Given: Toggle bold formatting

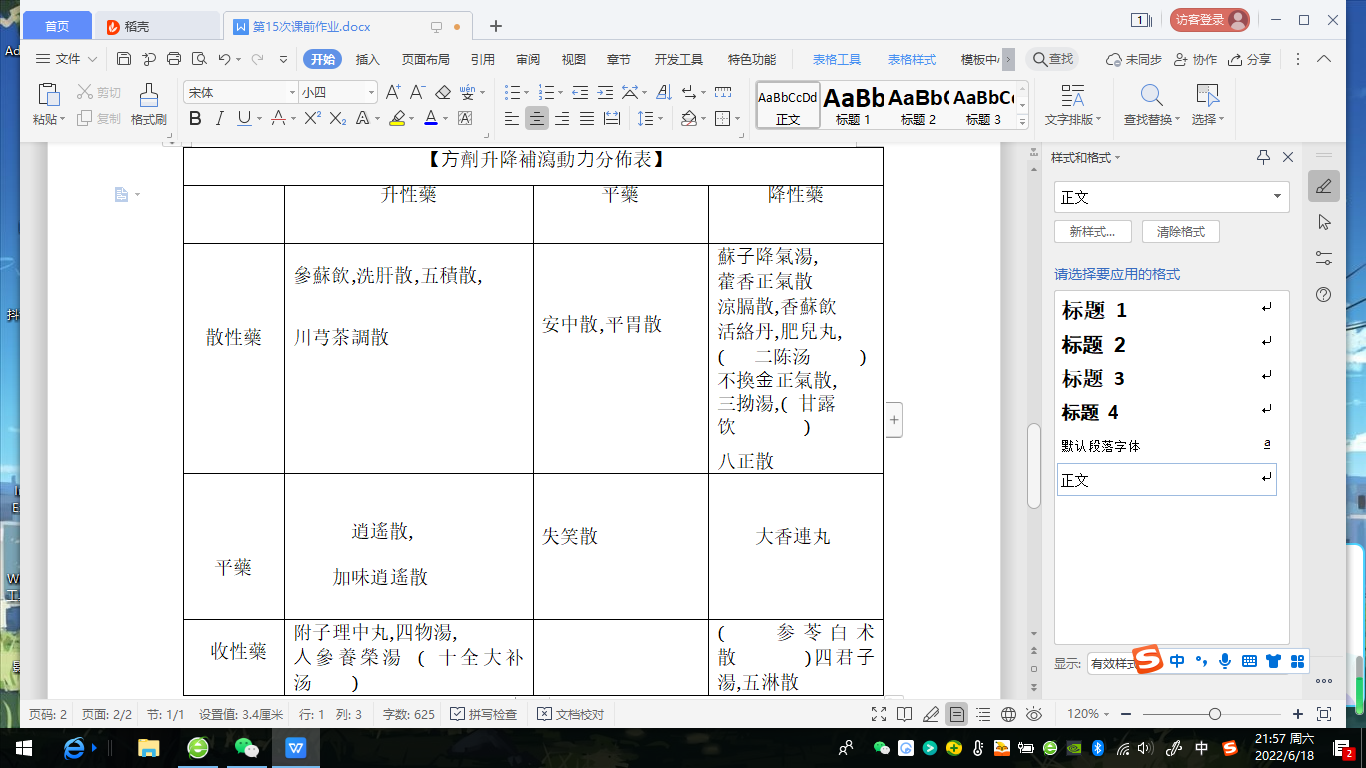Looking at the screenshot, I should 195,119.
